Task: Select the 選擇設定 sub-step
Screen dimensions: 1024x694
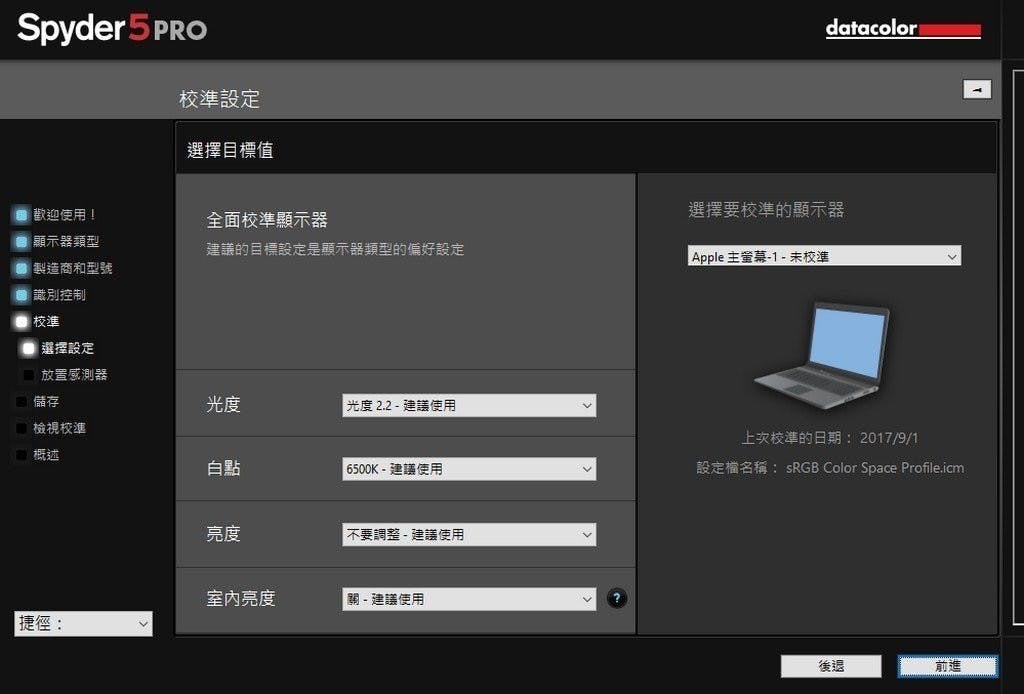Action: 67,349
